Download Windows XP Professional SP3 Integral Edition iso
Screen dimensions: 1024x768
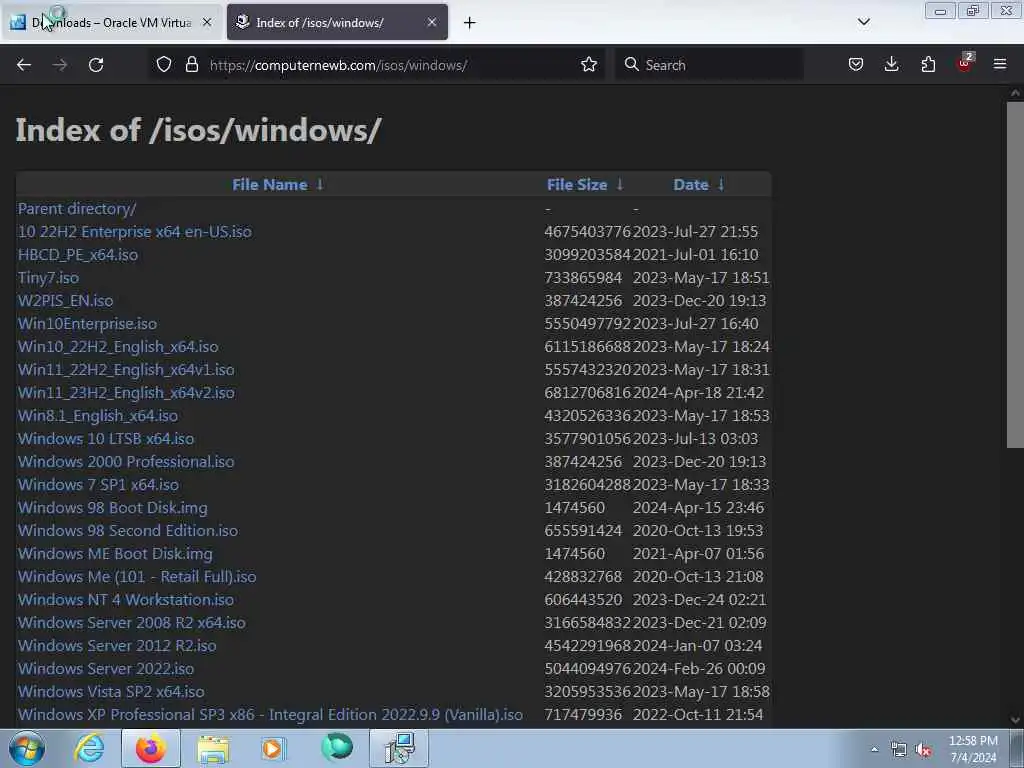[x=270, y=714]
